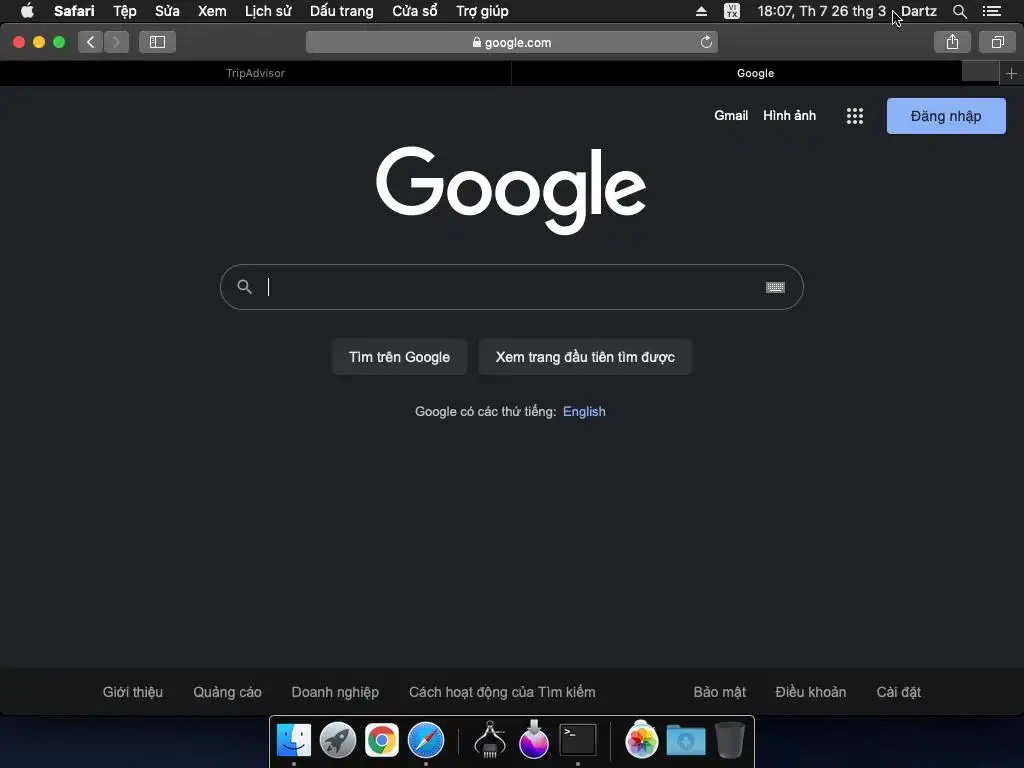Open Giới thiệu footer link
The image size is (1024, 768).
click(133, 692)
